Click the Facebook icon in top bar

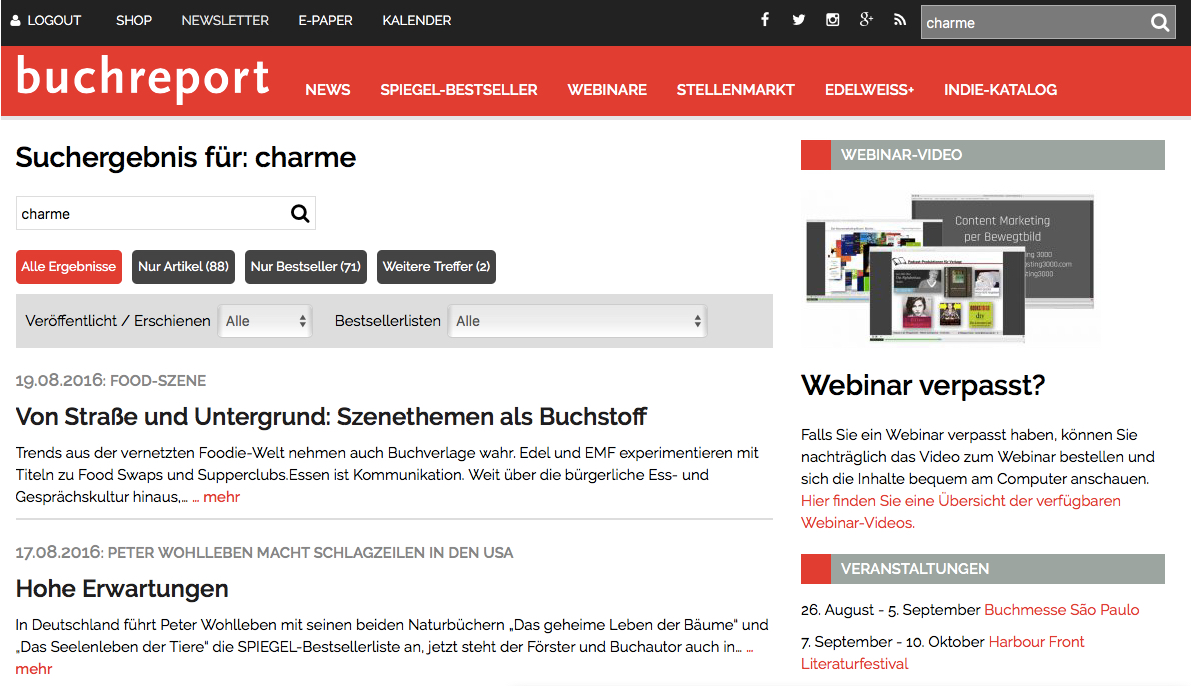pyautogui.click(x=765, y=20)
